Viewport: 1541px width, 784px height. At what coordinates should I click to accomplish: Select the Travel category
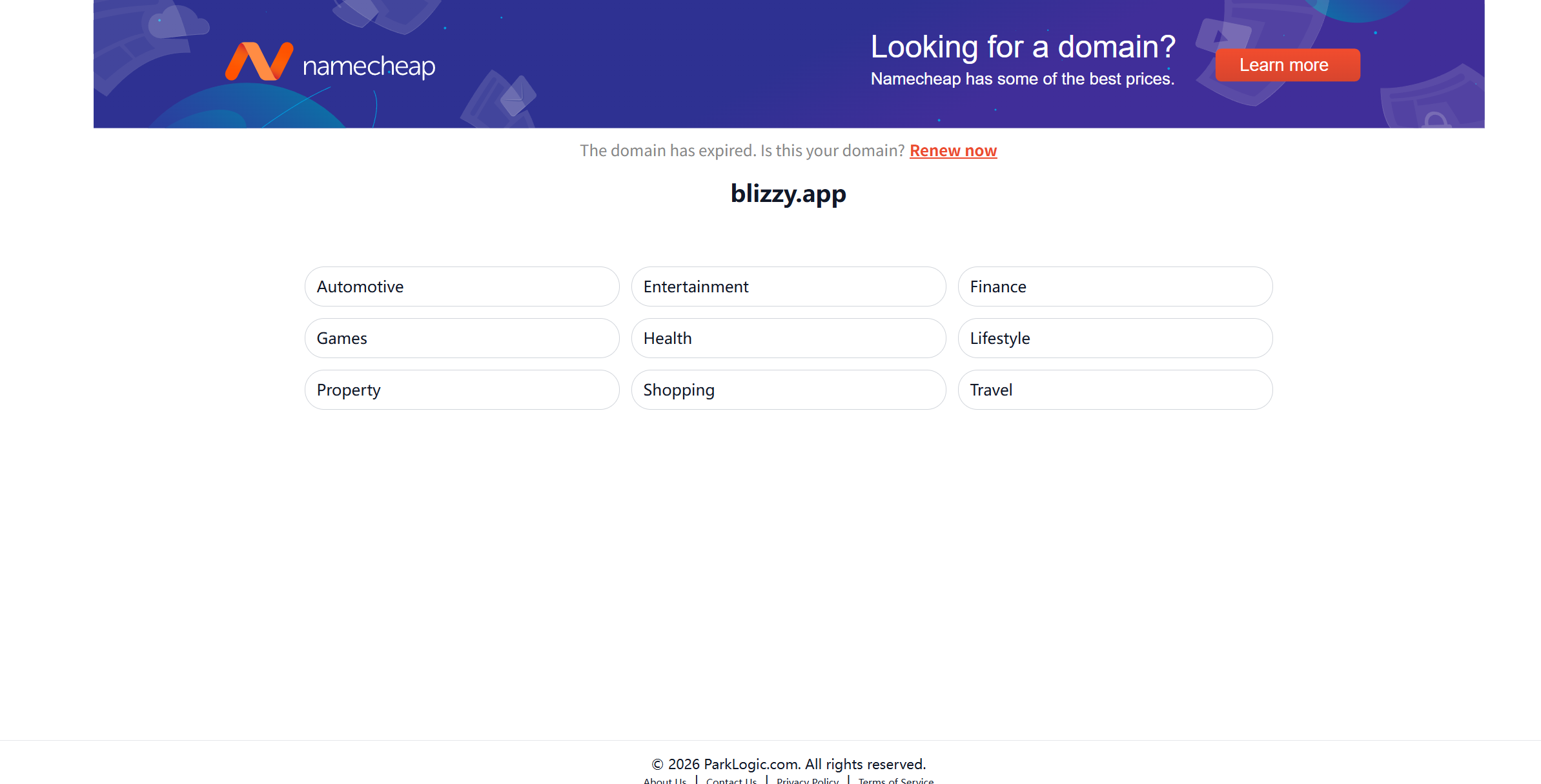(x=1115, y=390)
